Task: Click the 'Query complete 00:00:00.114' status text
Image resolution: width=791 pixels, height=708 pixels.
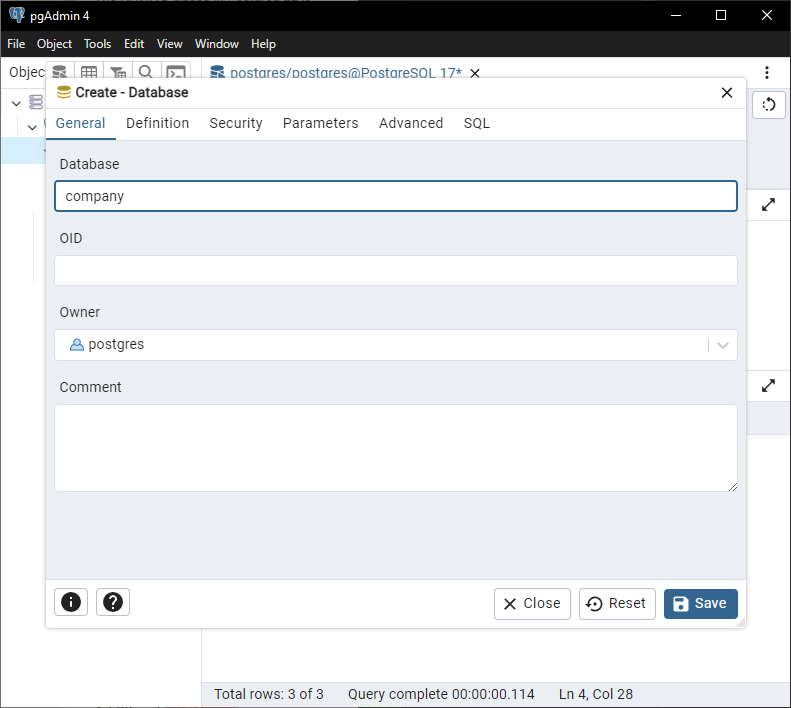Action: [x=441, y=694]
